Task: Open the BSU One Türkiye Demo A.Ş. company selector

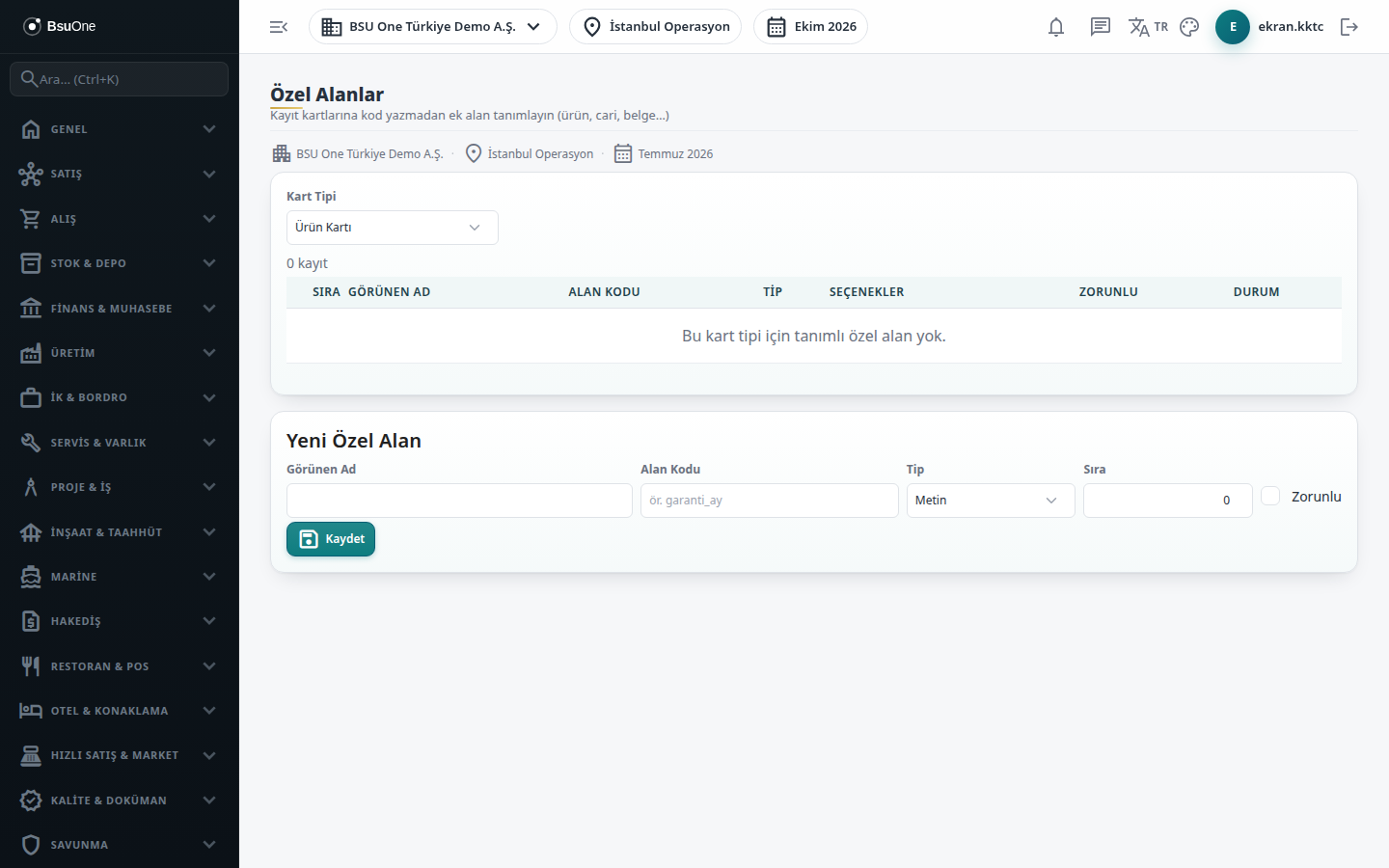Action: click(x=433, y=27)
